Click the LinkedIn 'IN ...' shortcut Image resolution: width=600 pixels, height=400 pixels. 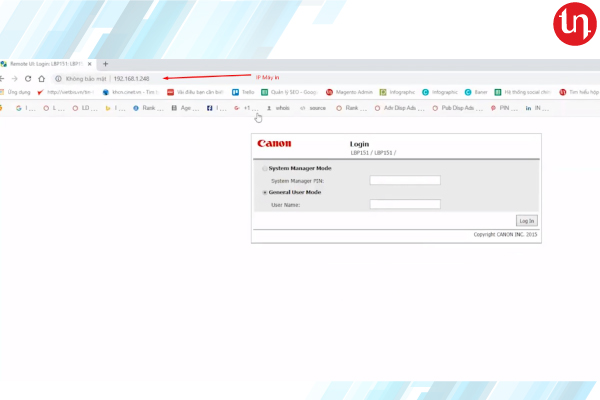537,108
